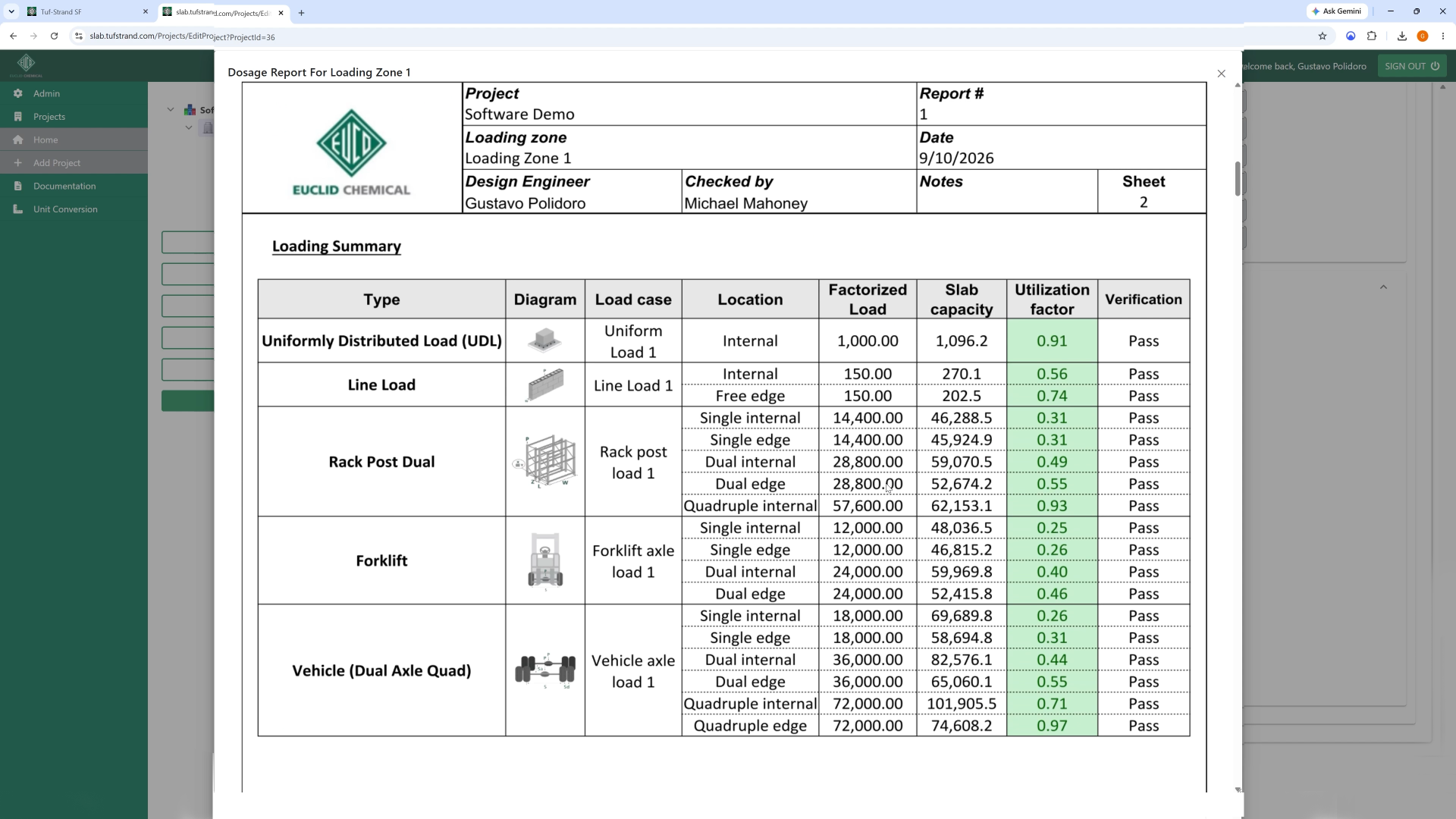Bookmark this page with star icon
1456x819 pixels.
pyautogui.click(x=1323, y=36)
